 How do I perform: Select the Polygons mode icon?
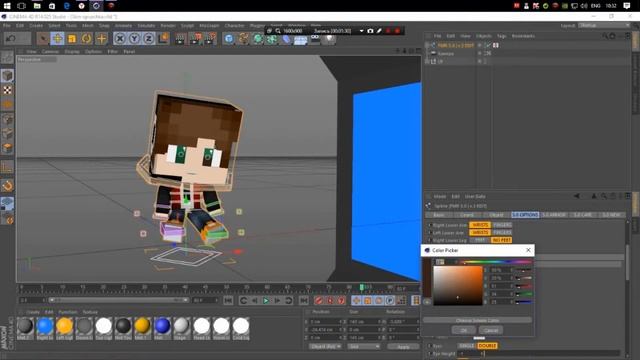(x=7, y=148)
